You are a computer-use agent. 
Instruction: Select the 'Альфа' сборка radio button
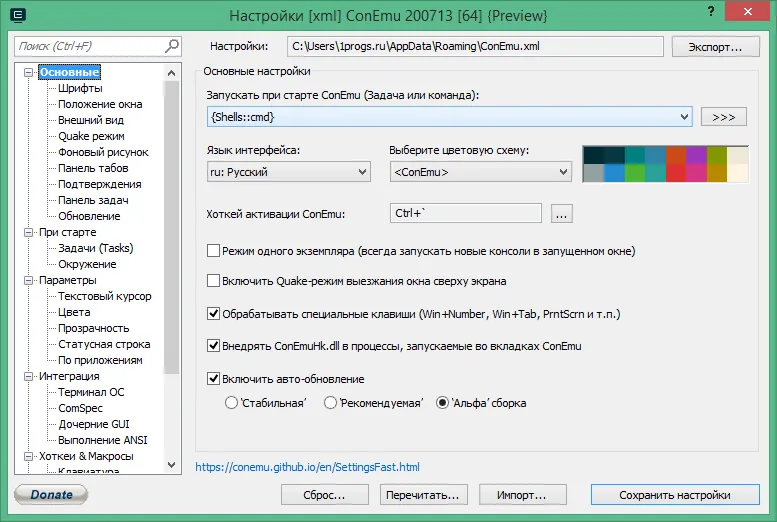tap(442, 403)
